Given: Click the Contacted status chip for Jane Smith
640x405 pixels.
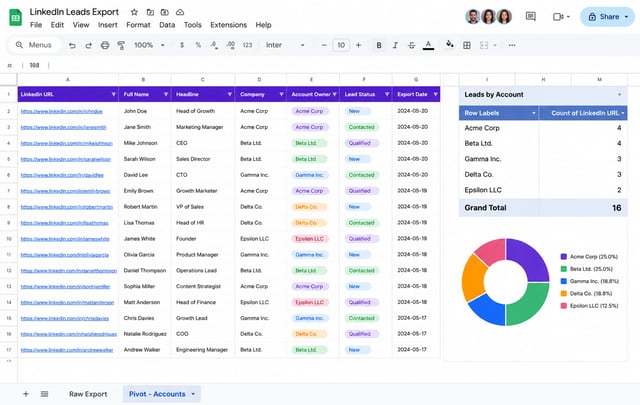Looking at the screenshot, I should (362, 127).
